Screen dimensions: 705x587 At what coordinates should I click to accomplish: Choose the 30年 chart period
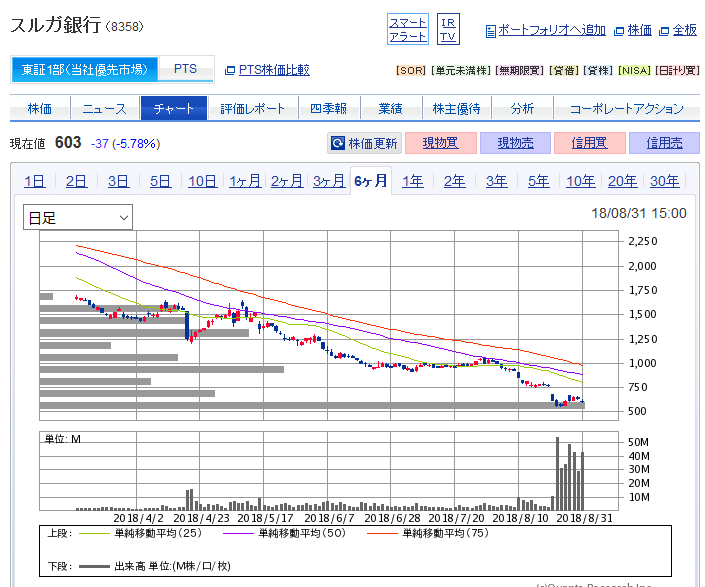664,181
